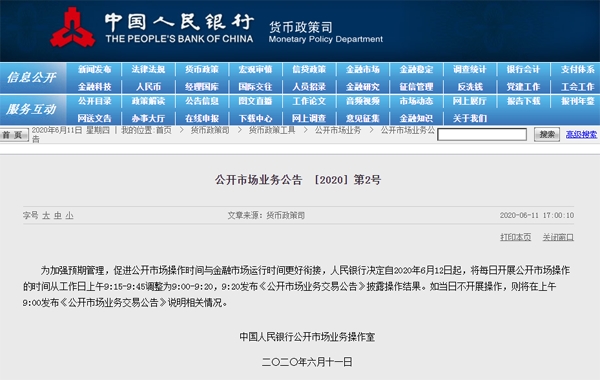Open the 音频视频 section
This screenshot has width=600, height=380.
(x=363, y=101)
